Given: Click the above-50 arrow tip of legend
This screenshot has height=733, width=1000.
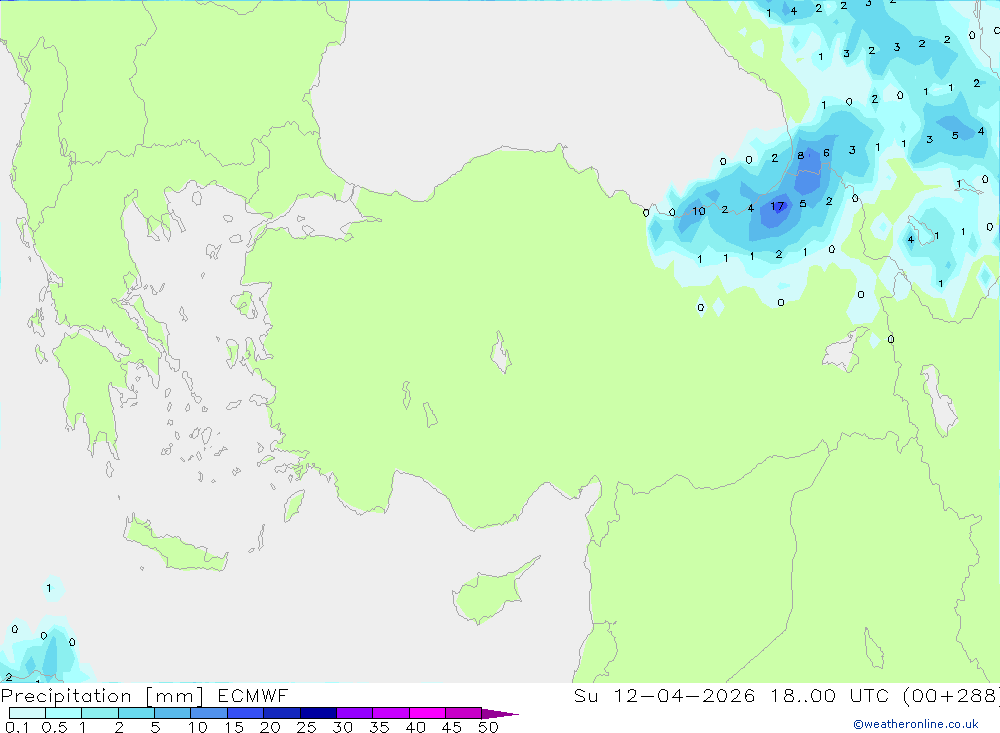Looking at the screenshot, I should [499, 714].
